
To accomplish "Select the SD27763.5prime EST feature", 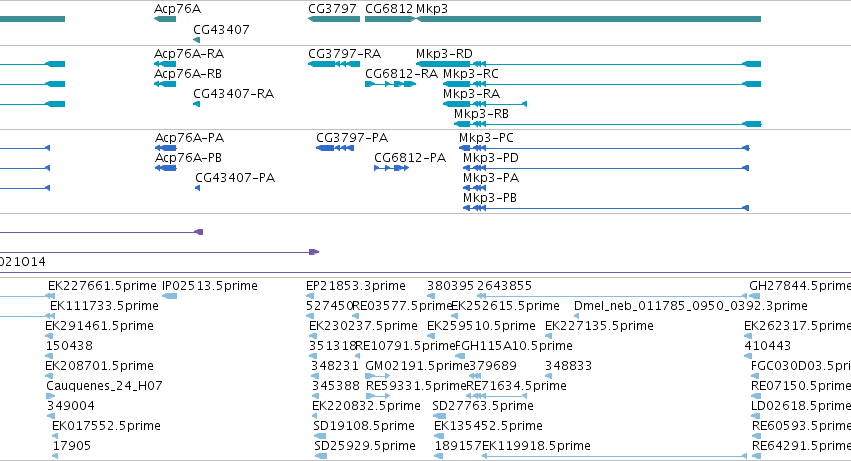I will [439, 416].
